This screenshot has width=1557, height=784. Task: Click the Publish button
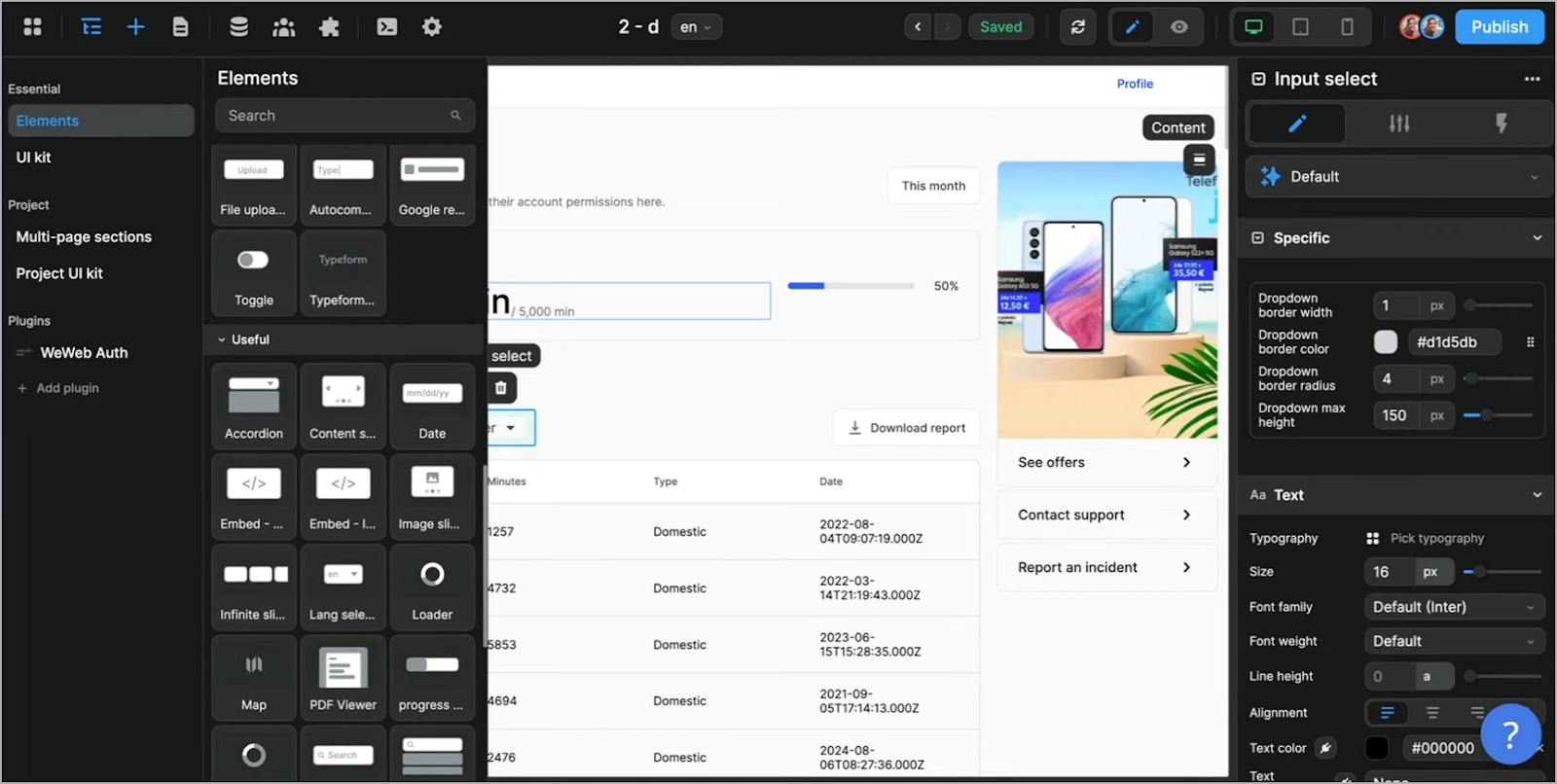coord(1500,27)
